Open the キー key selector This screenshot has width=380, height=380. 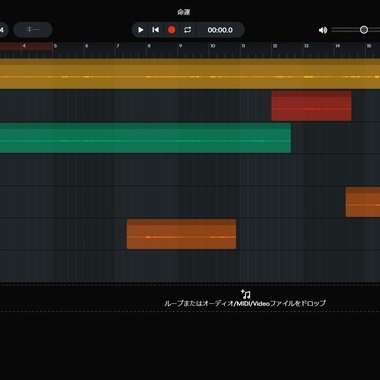click(x=33, y=30)
